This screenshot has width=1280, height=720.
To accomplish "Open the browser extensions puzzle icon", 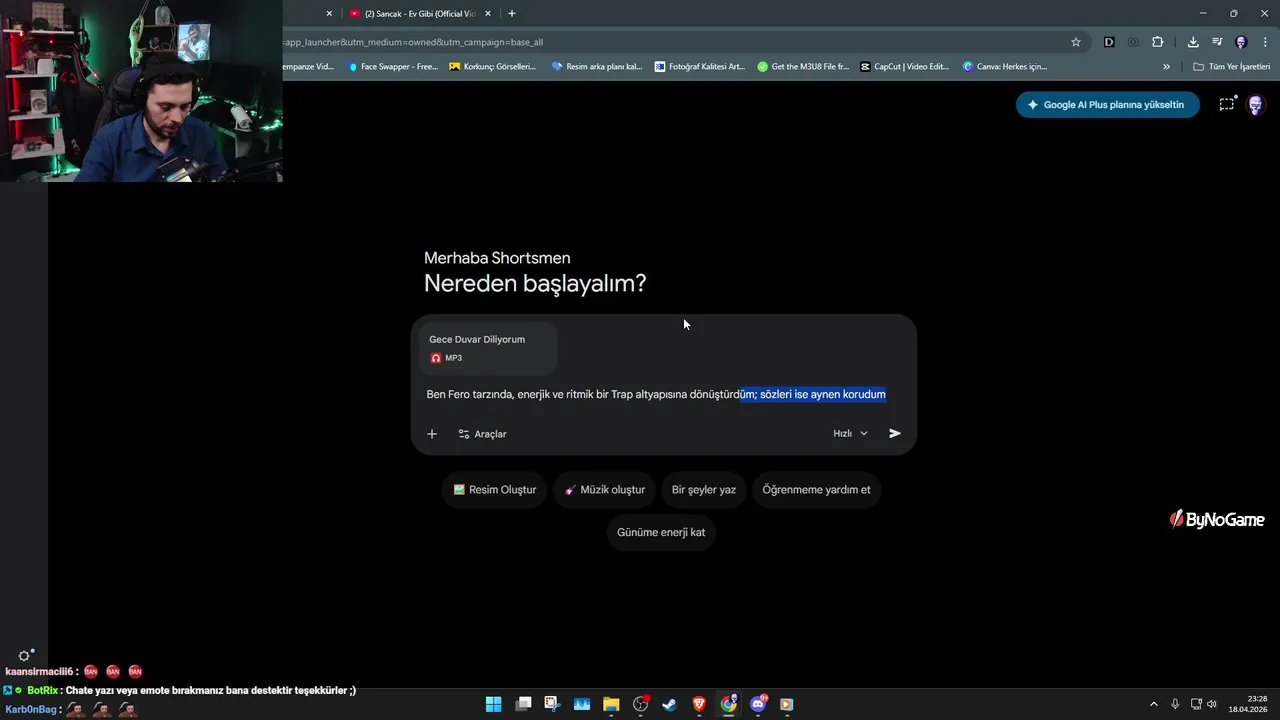I will 1158,42.
